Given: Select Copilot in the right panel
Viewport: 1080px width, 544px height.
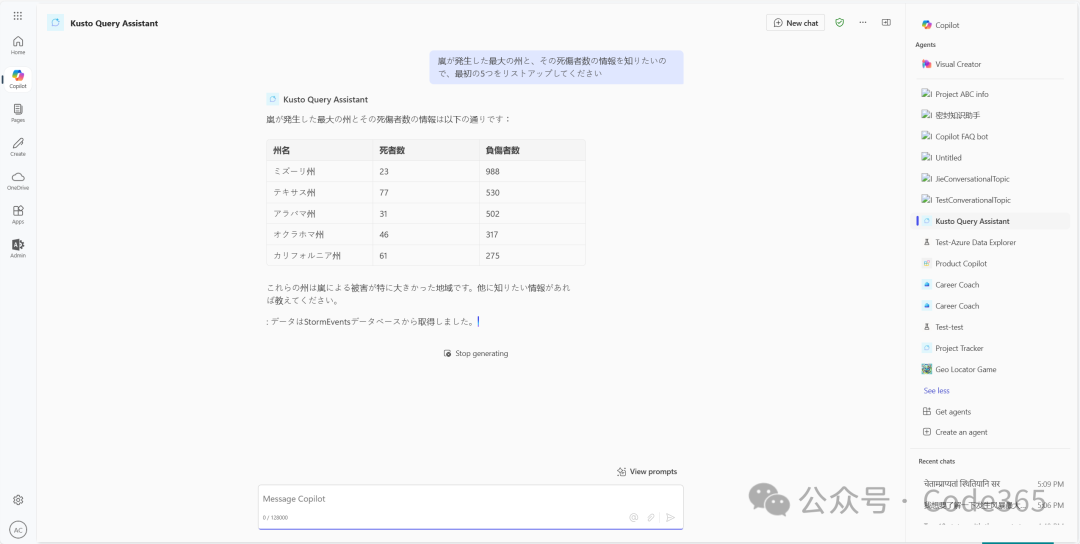Looking at the screenshot, I should (x=940, y=25).
